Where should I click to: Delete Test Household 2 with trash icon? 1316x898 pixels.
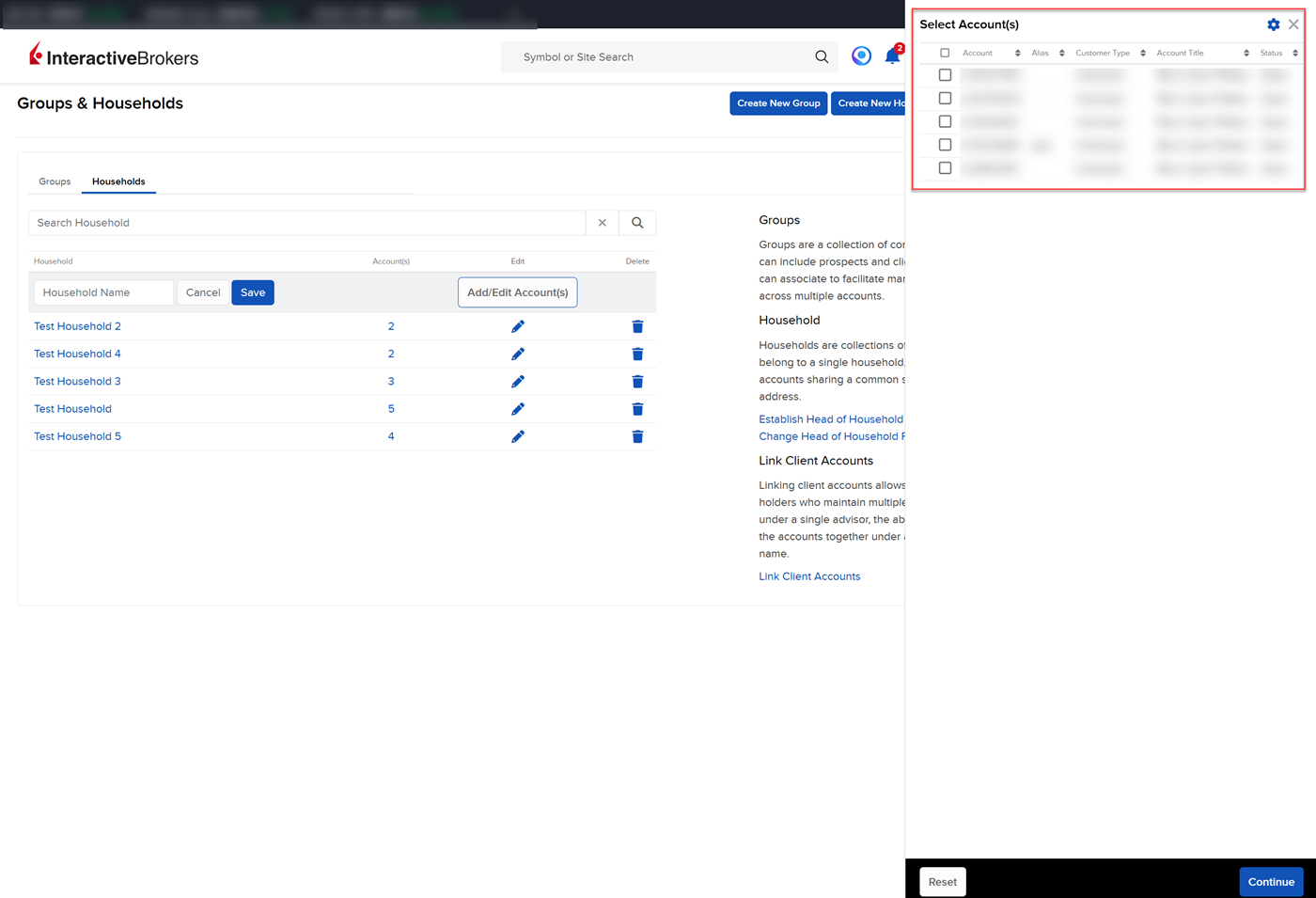point(637,326)
